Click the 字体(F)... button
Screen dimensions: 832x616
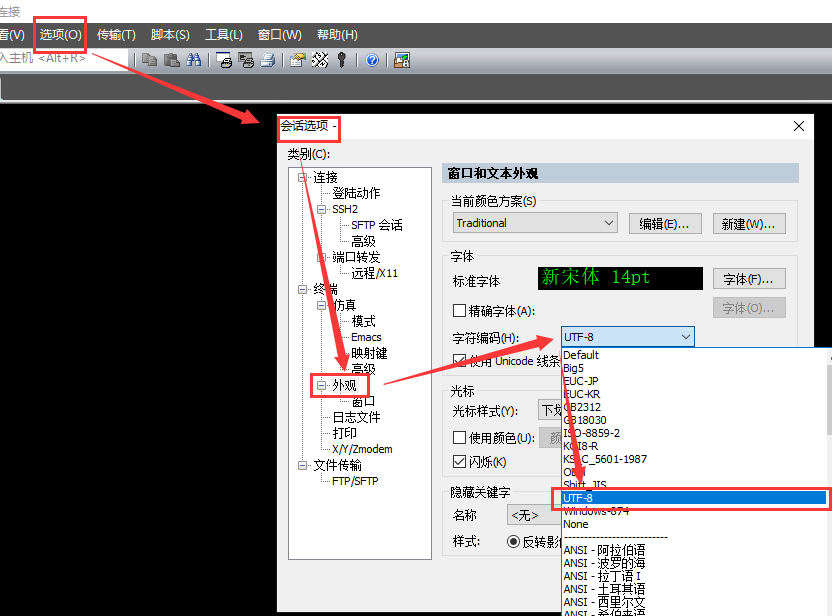pos(748,279)
